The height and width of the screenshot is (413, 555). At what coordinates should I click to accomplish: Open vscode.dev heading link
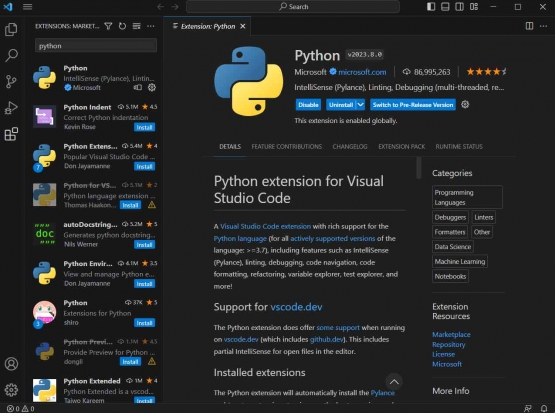coord(296,307)
